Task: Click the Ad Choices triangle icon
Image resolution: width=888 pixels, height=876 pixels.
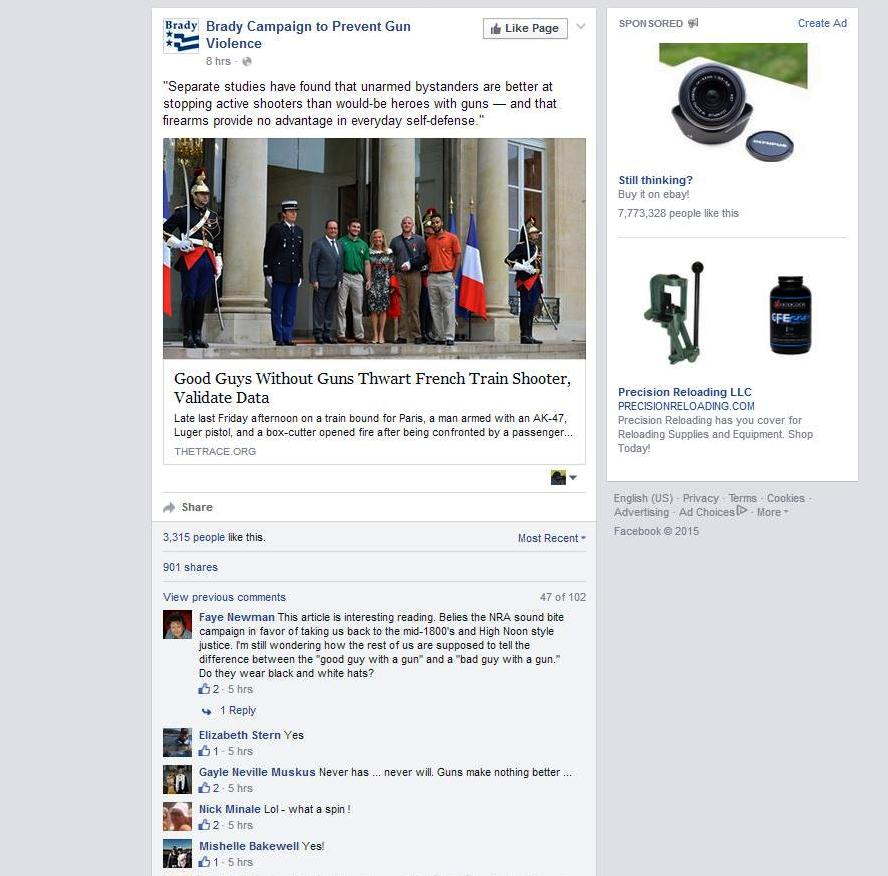Action: pos(742,511)
